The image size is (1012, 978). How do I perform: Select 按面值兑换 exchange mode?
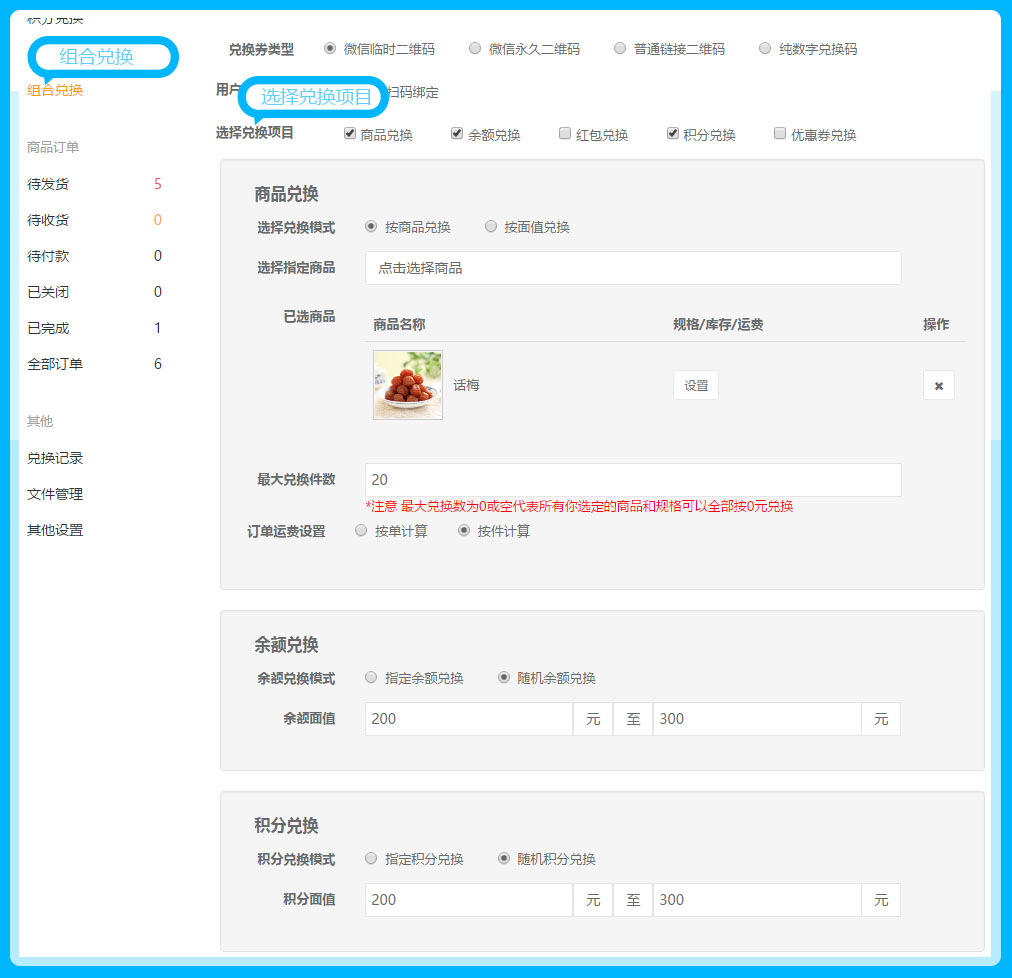coord(491,227)
